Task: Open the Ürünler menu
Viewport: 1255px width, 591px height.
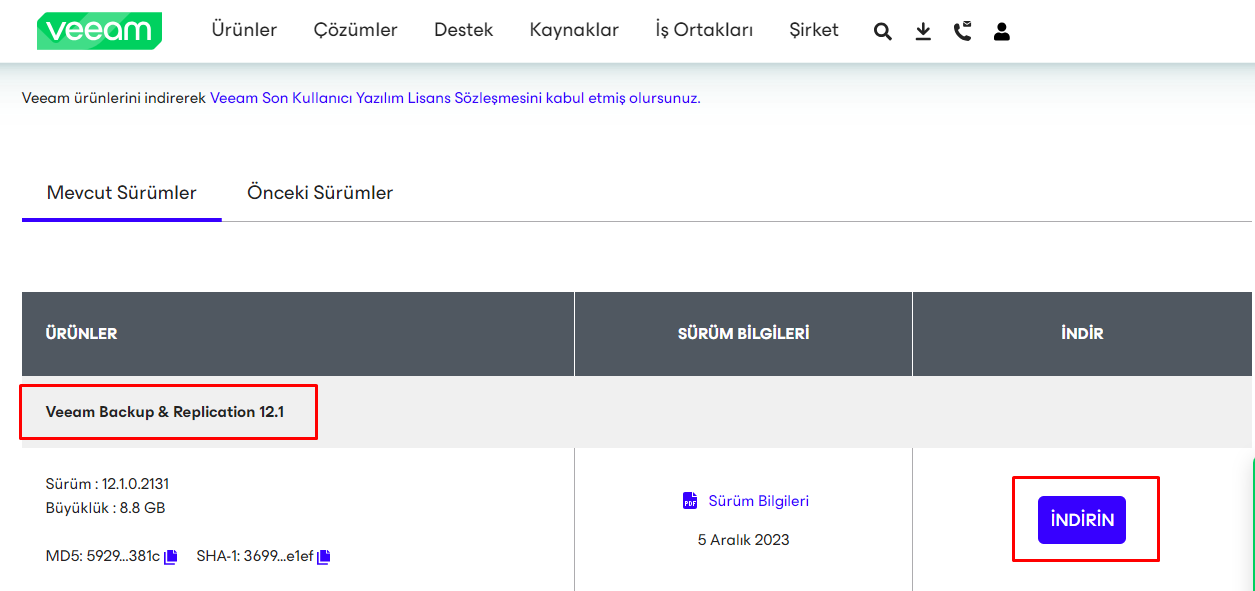Action: (244, 30)
